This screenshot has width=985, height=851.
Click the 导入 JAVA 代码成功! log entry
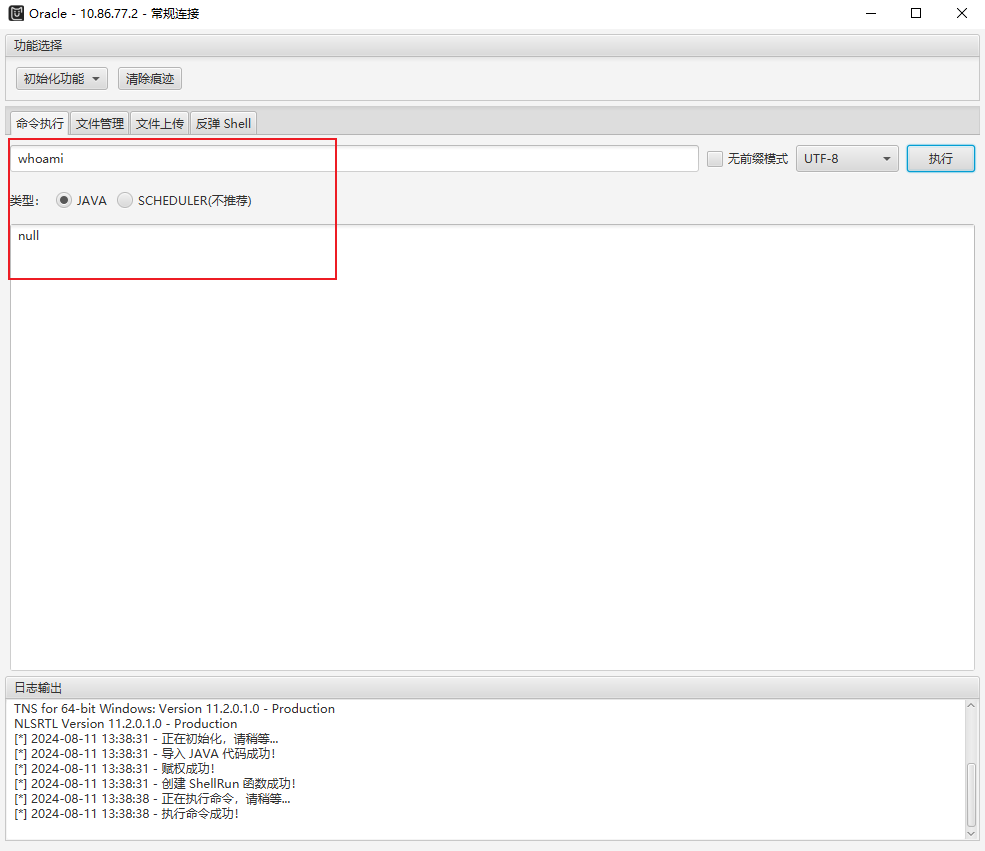coord(144,753)
